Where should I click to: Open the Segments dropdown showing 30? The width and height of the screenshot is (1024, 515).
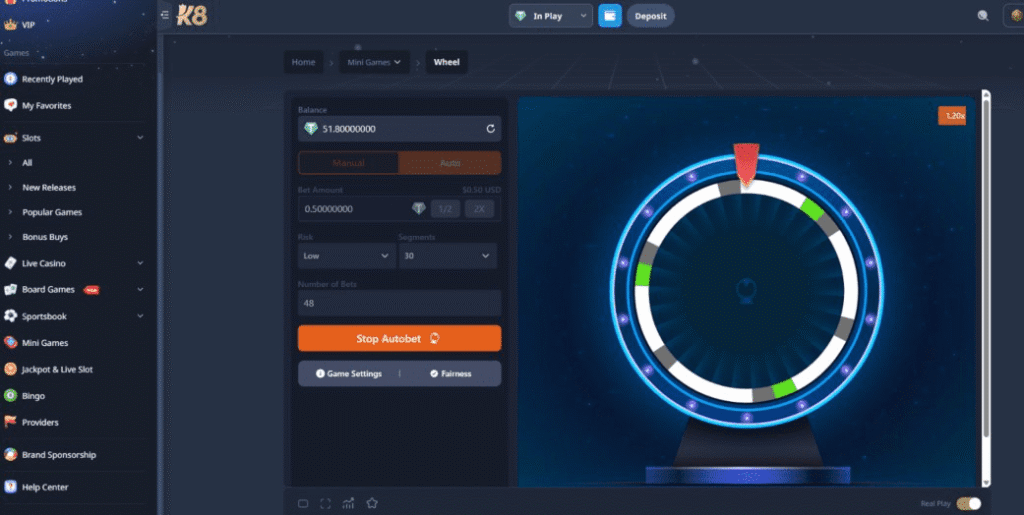point(447,257)
